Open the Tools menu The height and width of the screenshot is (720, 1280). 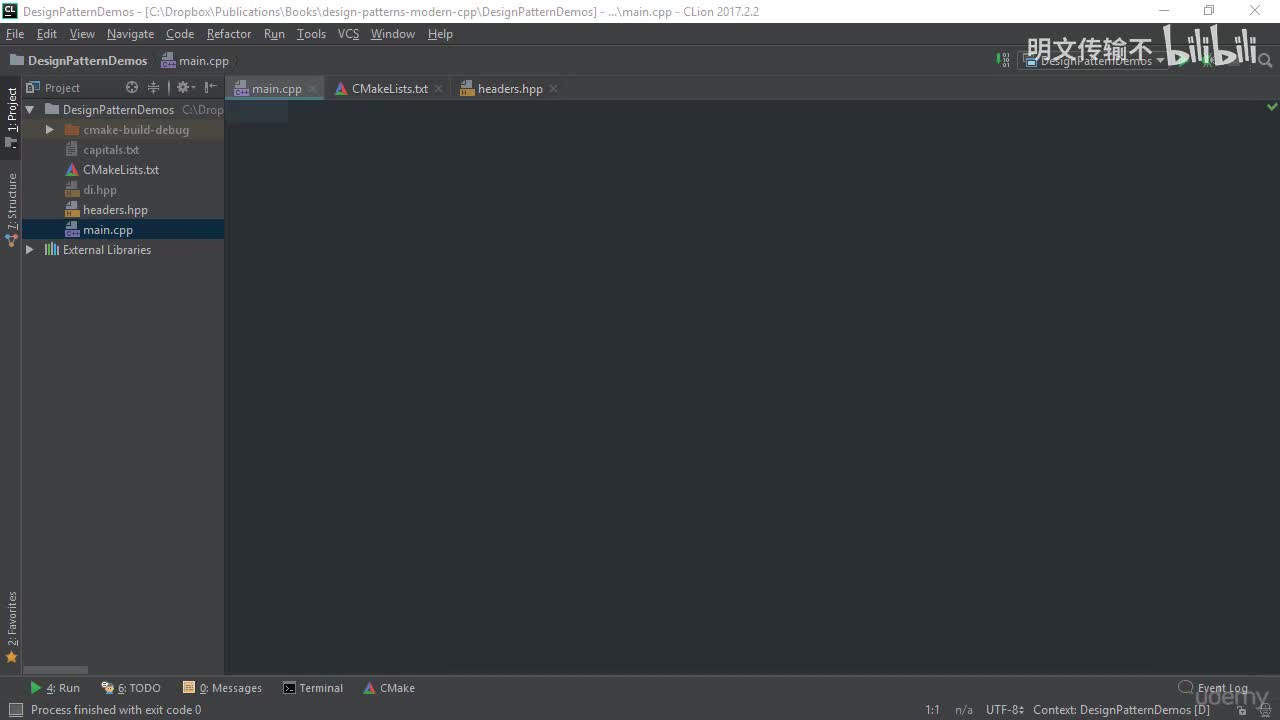tap(311, 34)
